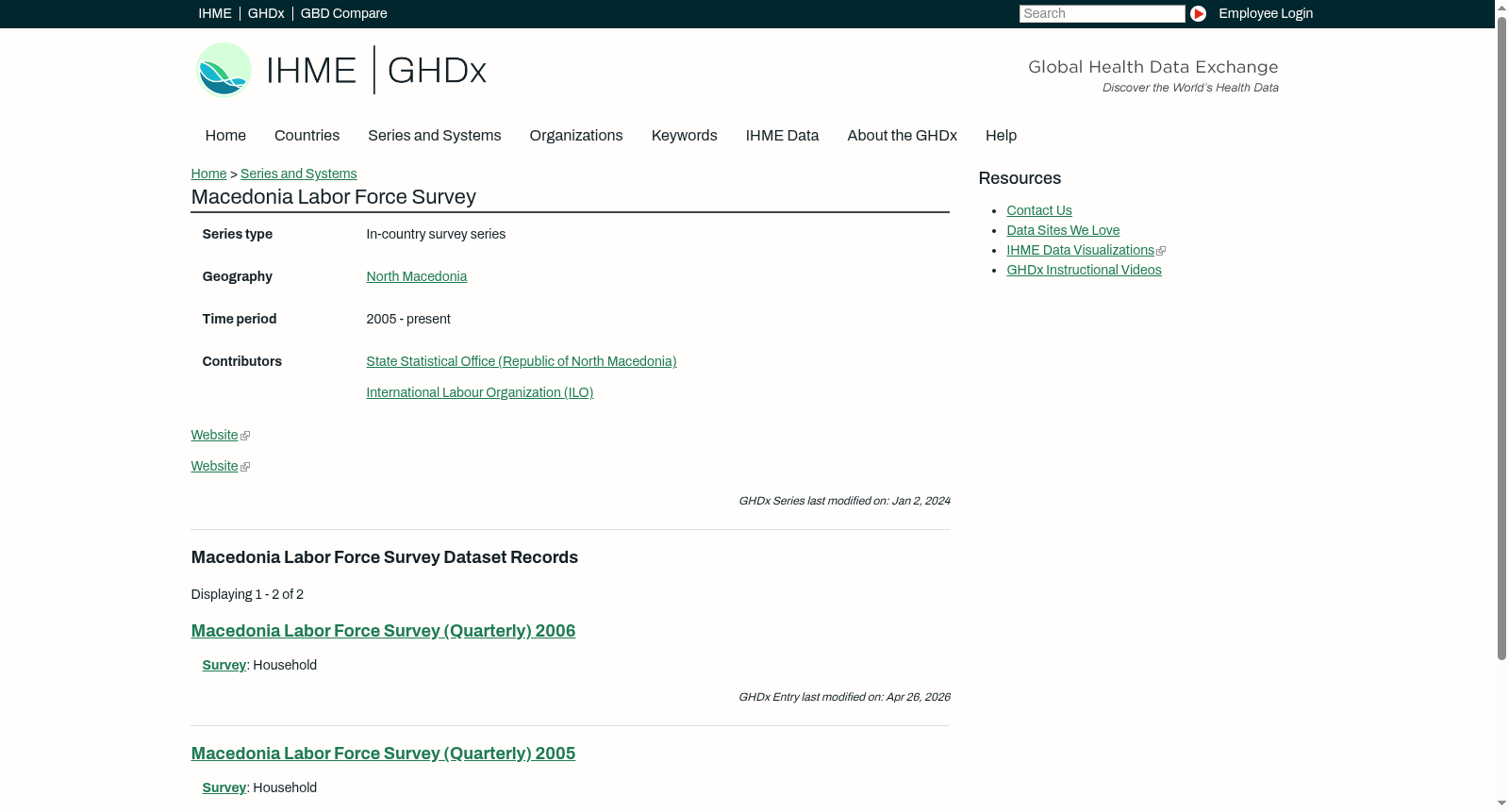Open the IHME link in the top bar
1509x812 pixels.
point(214,13)
